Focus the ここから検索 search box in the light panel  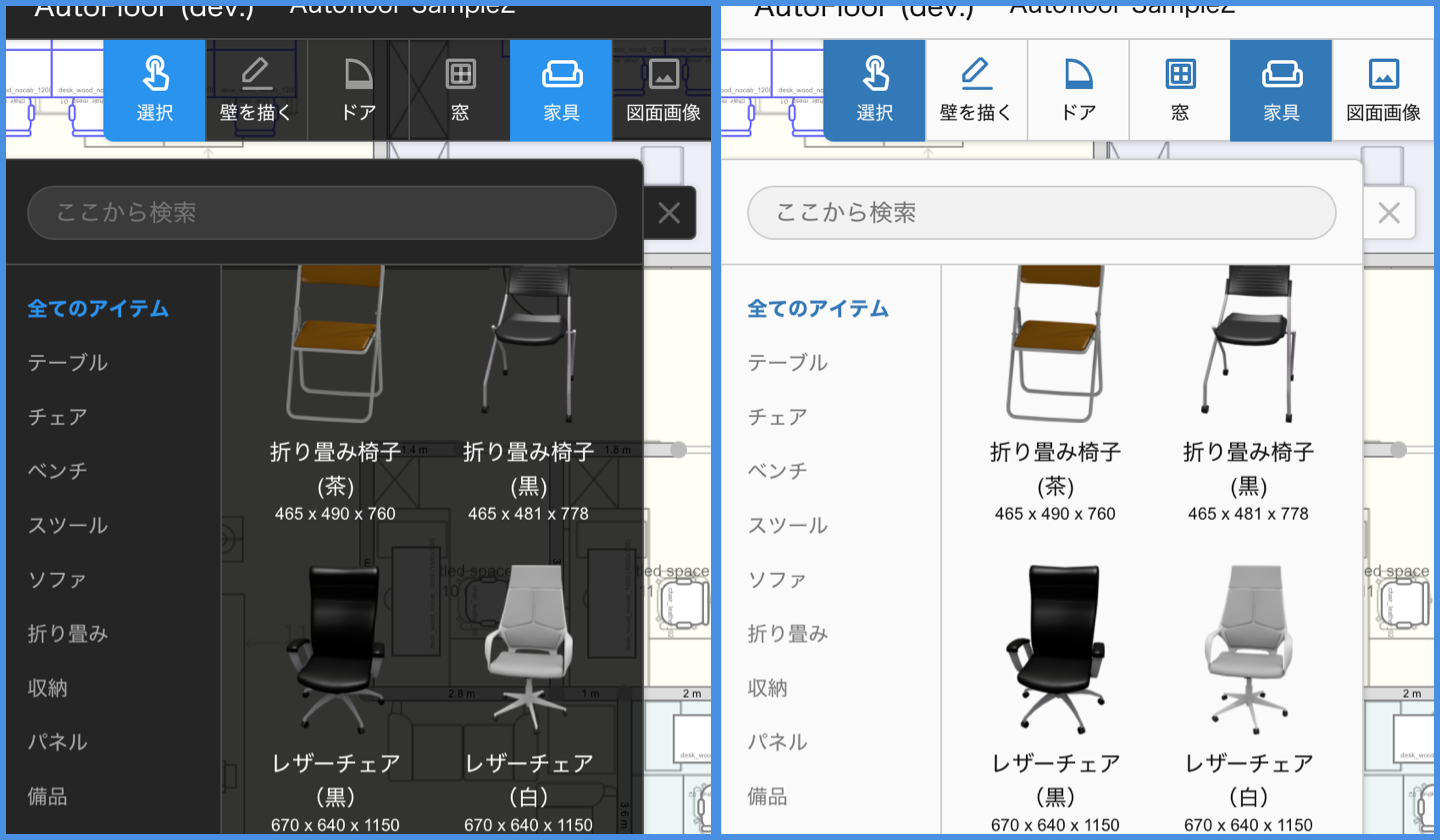[x=1041, y=212]
